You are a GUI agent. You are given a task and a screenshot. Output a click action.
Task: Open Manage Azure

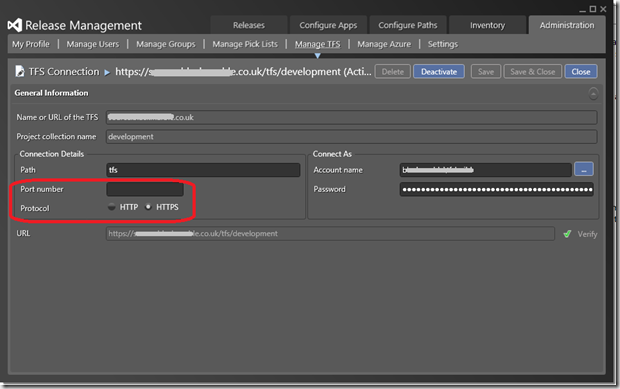pos(384,44)
